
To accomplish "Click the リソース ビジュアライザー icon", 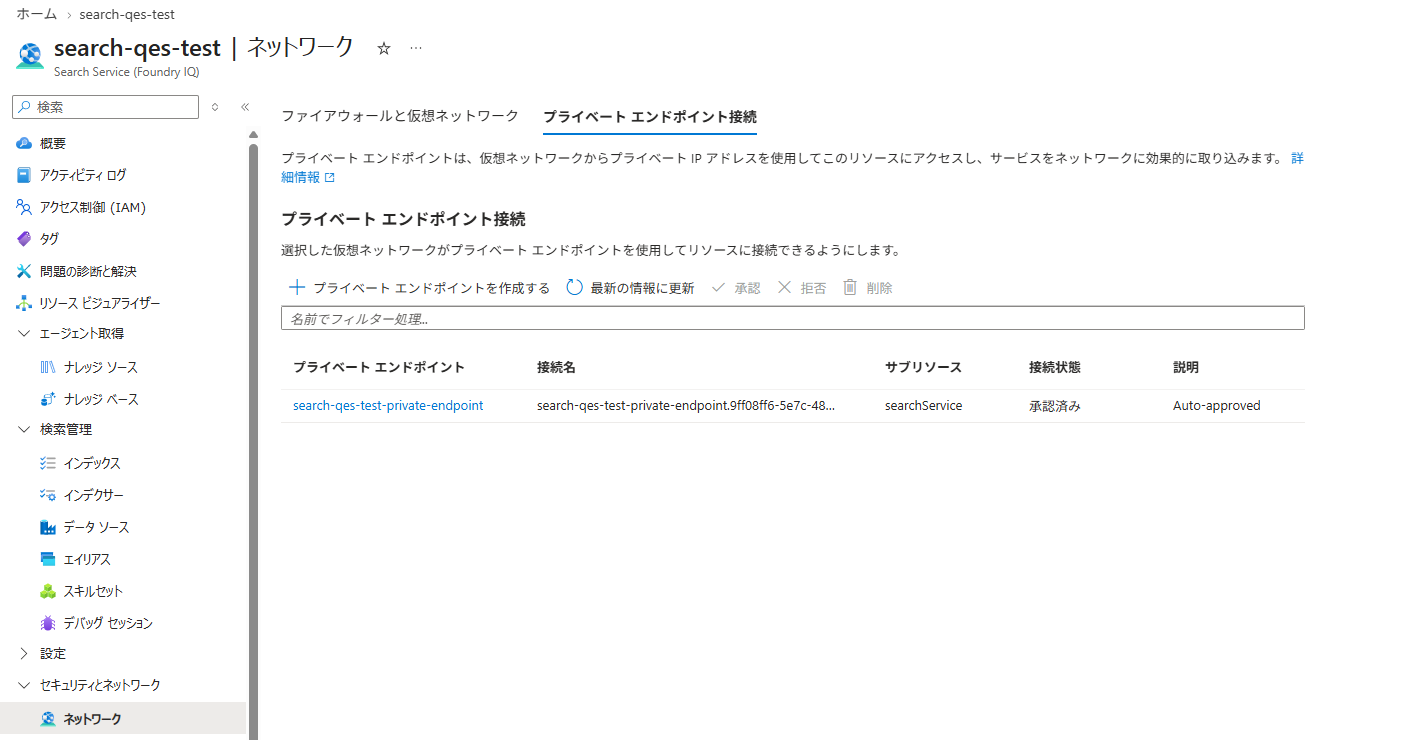I will [x=25, y=303].
